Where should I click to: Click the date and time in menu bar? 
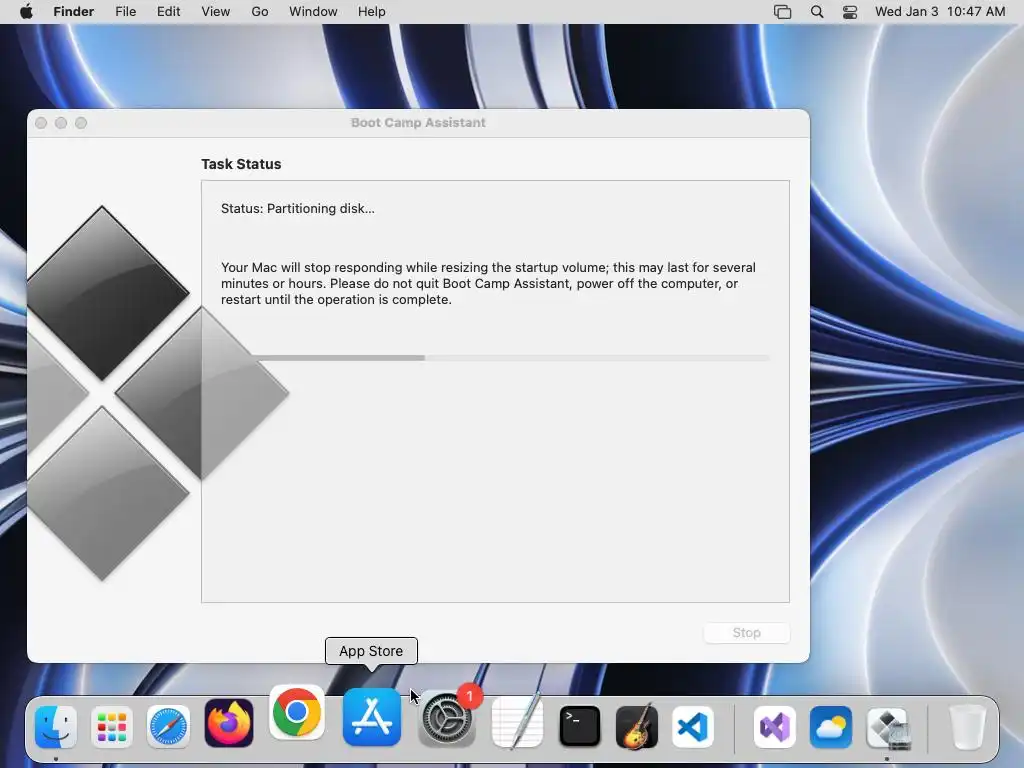[940, 11]
